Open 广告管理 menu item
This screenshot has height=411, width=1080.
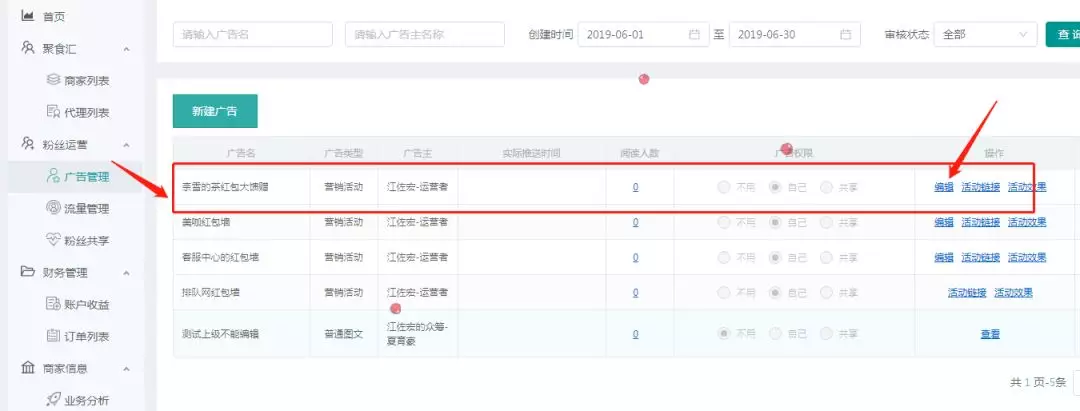[x=85, y=176]
